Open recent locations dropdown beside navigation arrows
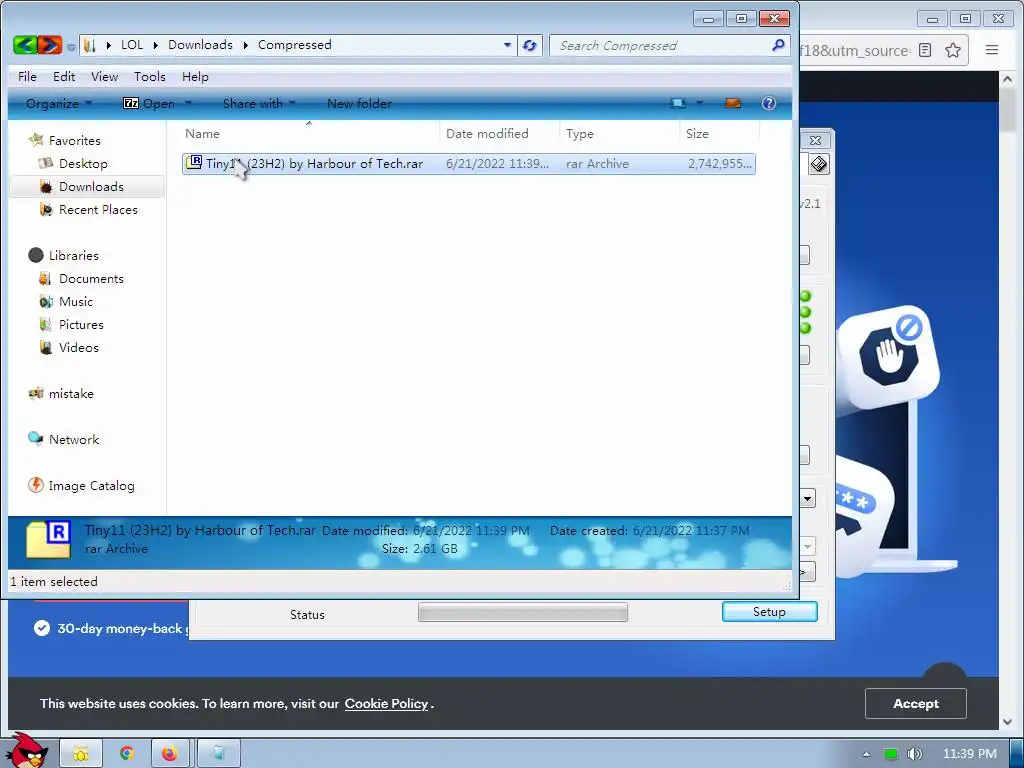Viewport: 1024px width, 768px height. [71, 47]
